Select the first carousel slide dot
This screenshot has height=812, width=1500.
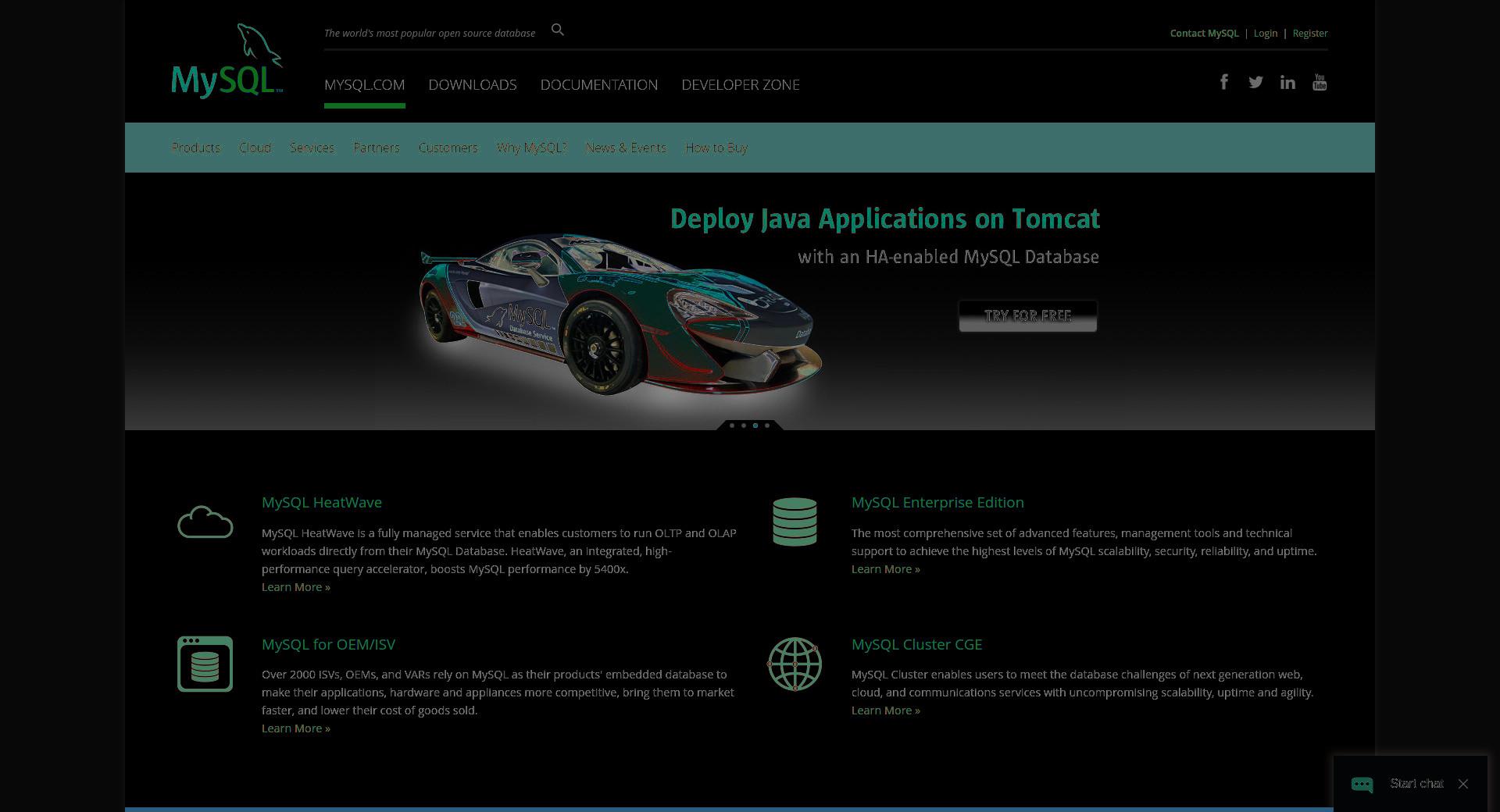tap(732, 426)
